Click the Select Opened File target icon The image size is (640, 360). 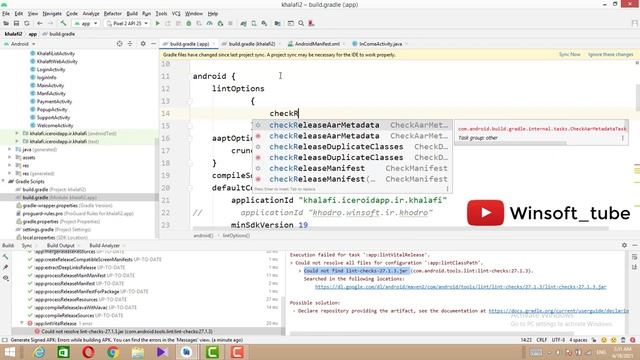tap(119, 44)
